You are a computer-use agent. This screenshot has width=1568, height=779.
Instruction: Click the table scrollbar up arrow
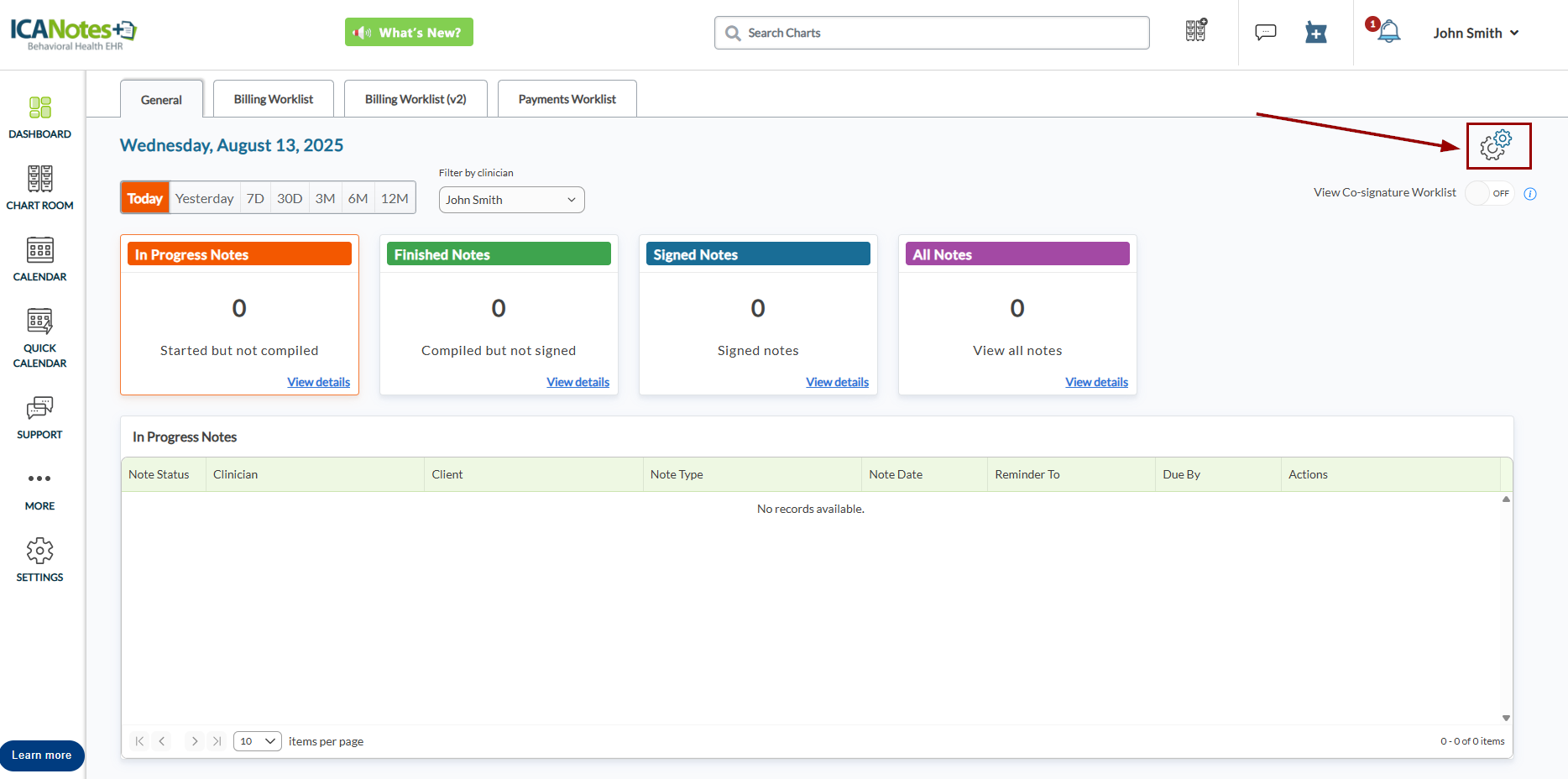pos(1506,499)
